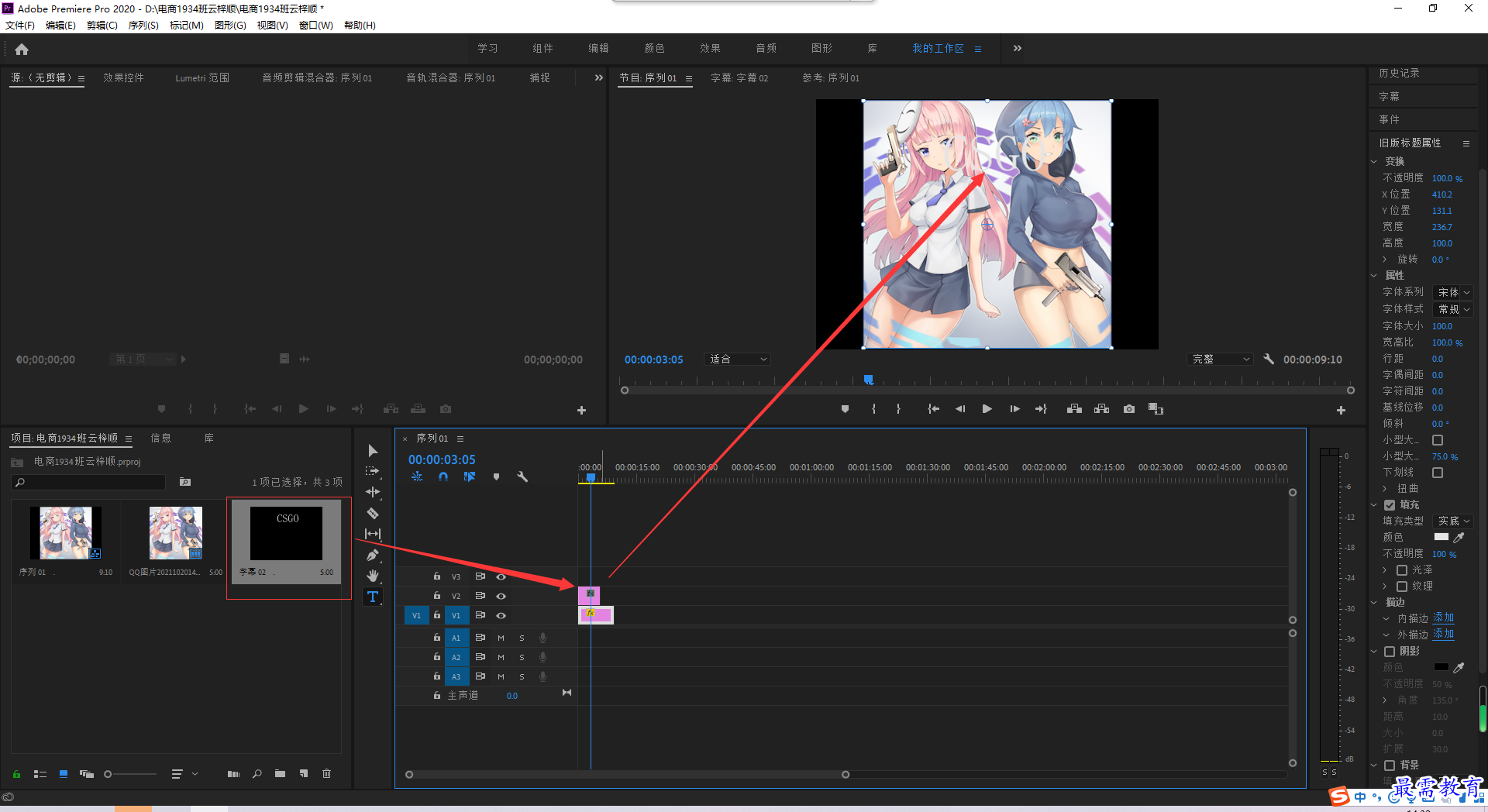Viewport: 1488px width, 812px height.
Task: Click the fill 颜色 white swatch
Action: coord(1441,537)
